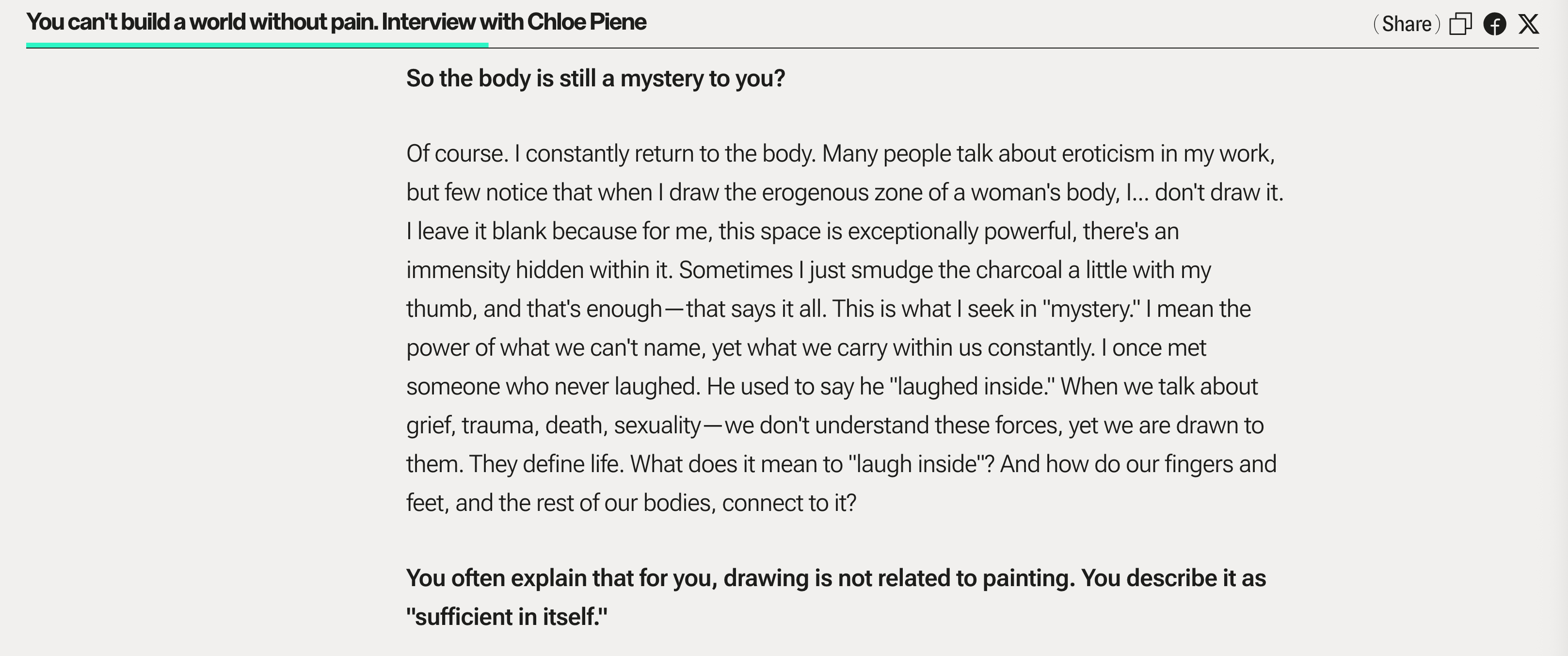Click the line starting "thumb, and that's enough"
Viewport: 1568px width, 656px height.
tap(828, 309)
